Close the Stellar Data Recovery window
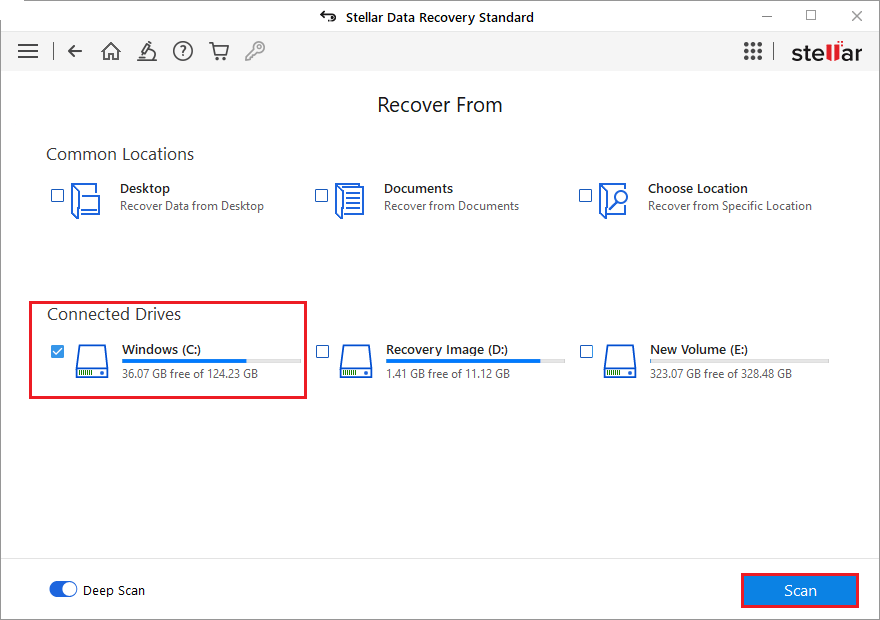This screenshot has height=620, width=880. click(856, 16)
